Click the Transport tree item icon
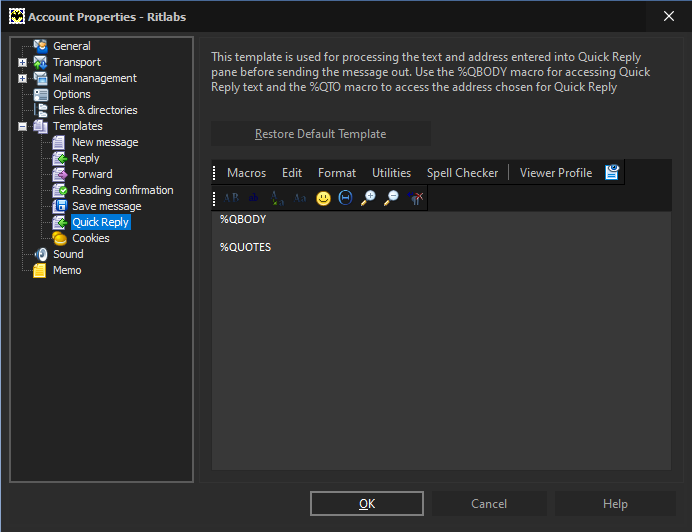This screenshot has width=692, height=532. click(x=41, y=62)
